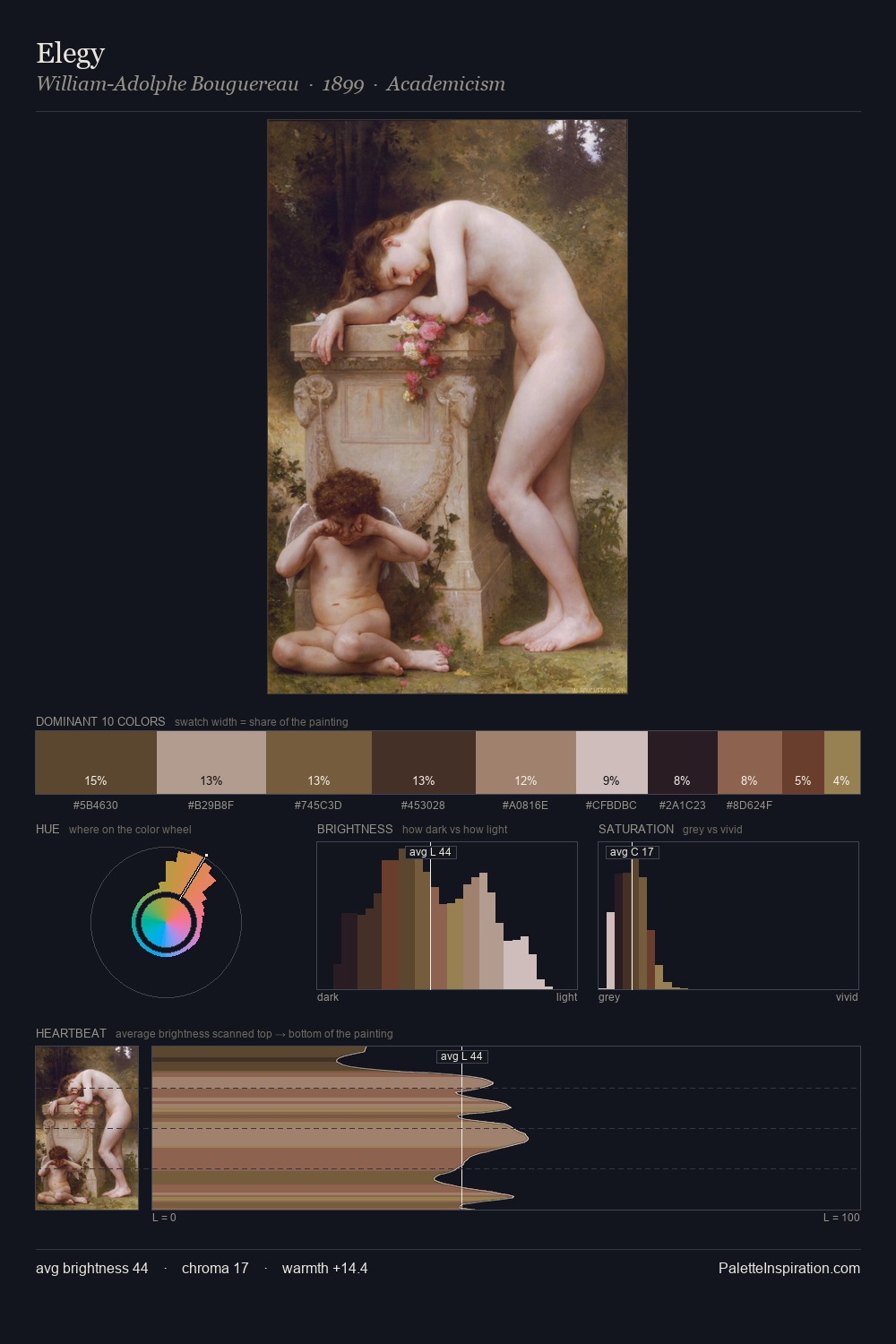Click the 'HEARTBEAT' section heading
The height and width of the screenshot is (1344, 896).
[x=71, y=1033]
